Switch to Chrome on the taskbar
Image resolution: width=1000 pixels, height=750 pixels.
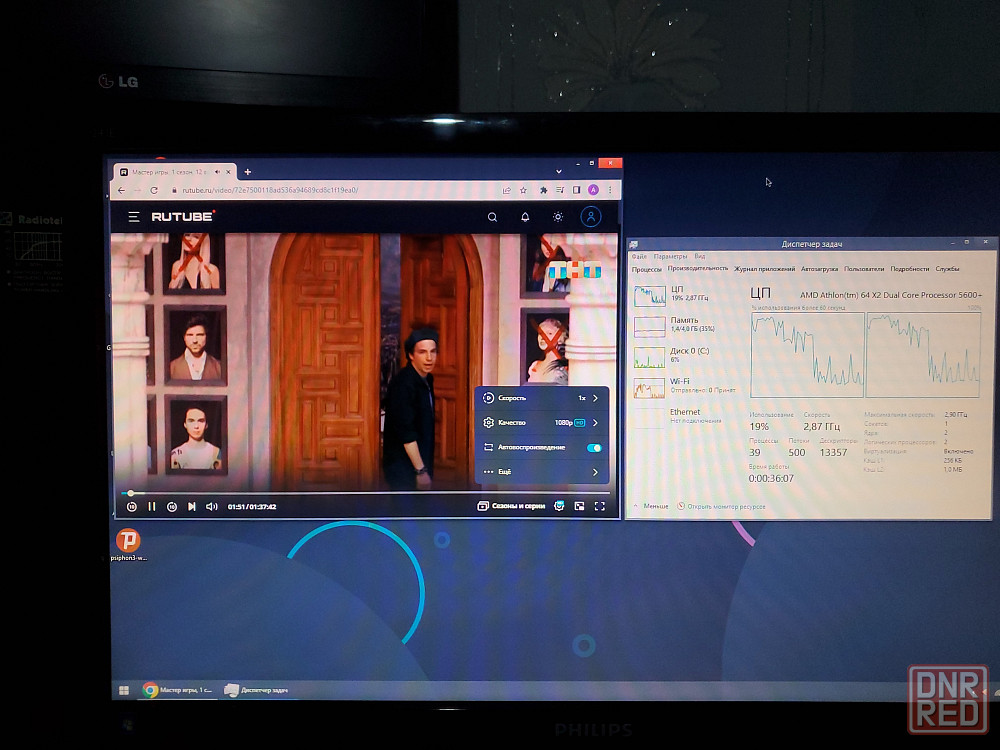[x=177, y=690]
